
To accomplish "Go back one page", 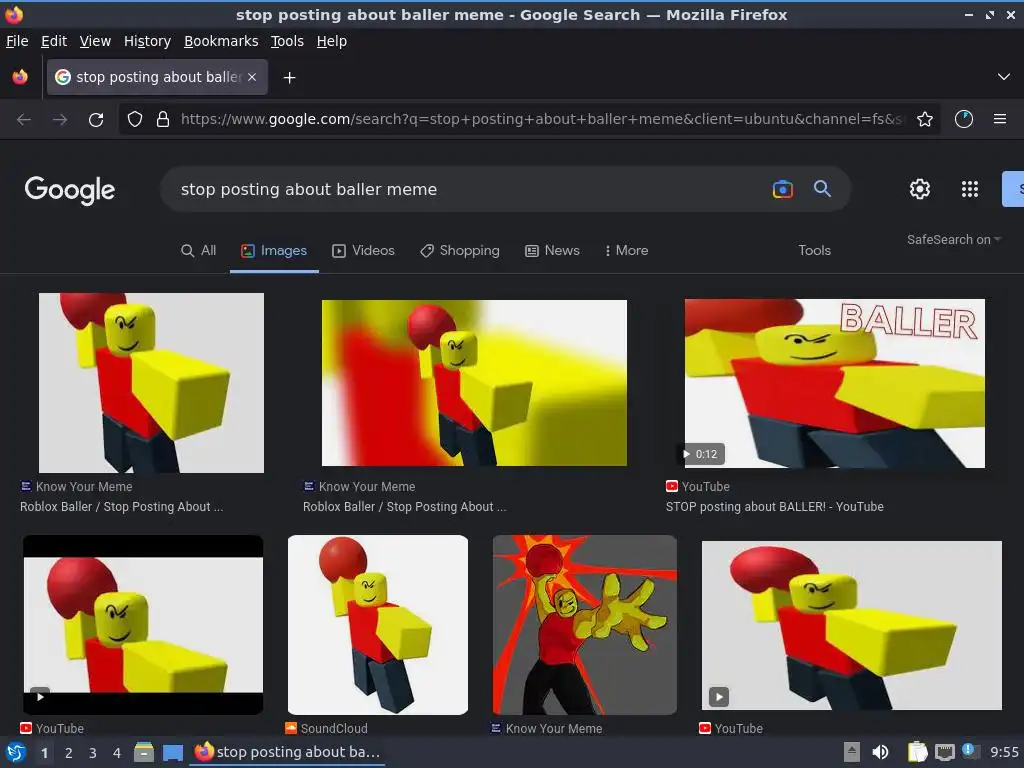I will [x=24, y=120].
